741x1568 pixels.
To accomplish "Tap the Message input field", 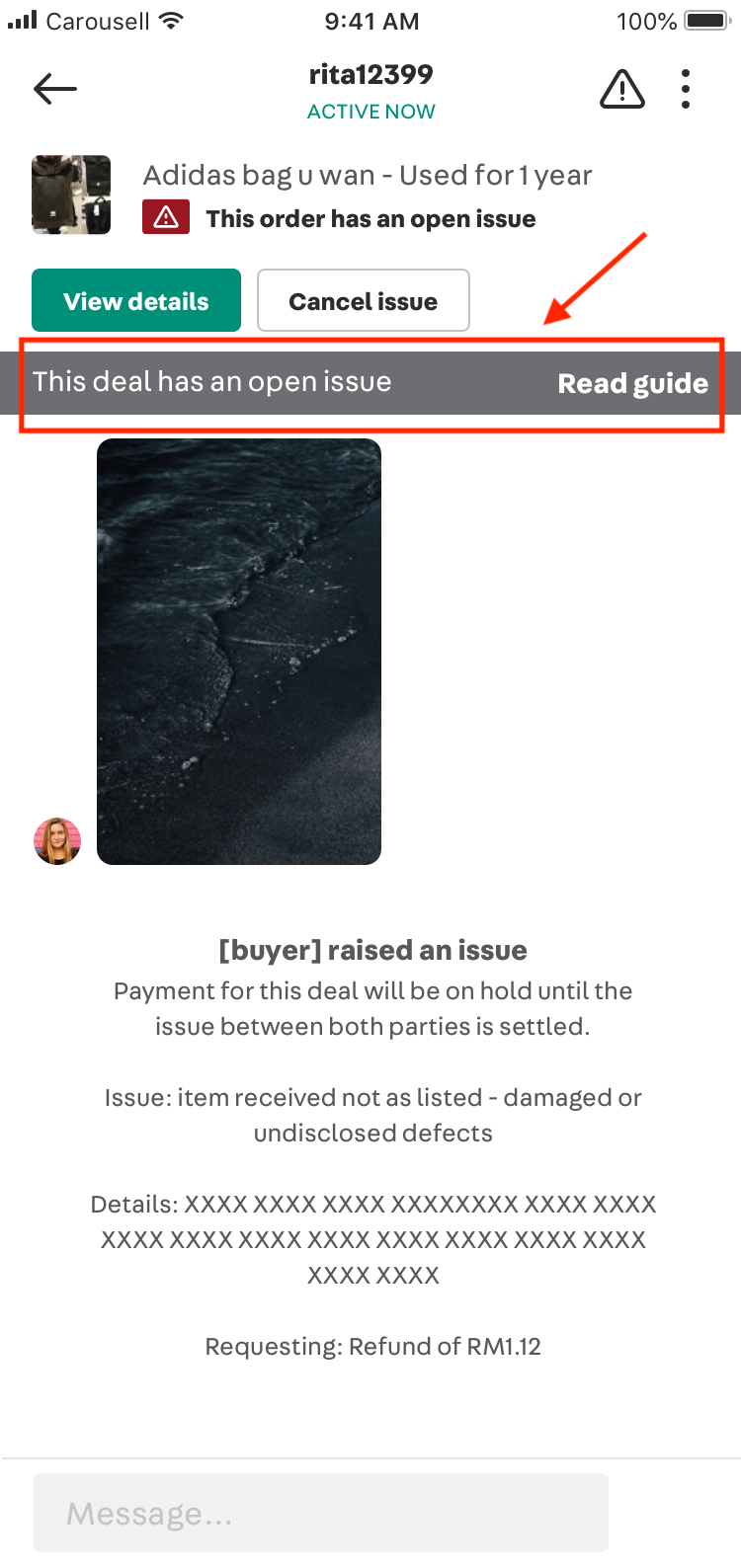I will coord(321,1513).
